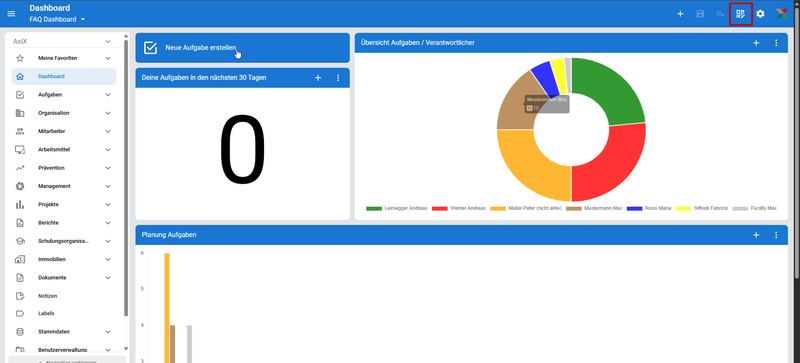Click Siffredi Fabrizio legend label

pyautogui.click(x=710, y=208)
